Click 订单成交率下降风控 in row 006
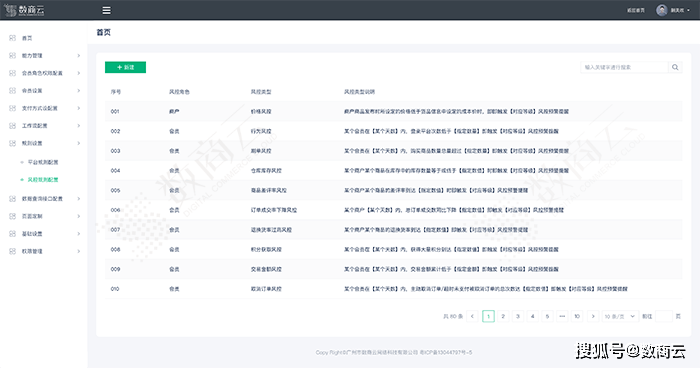700x368 pixels. 274,210
